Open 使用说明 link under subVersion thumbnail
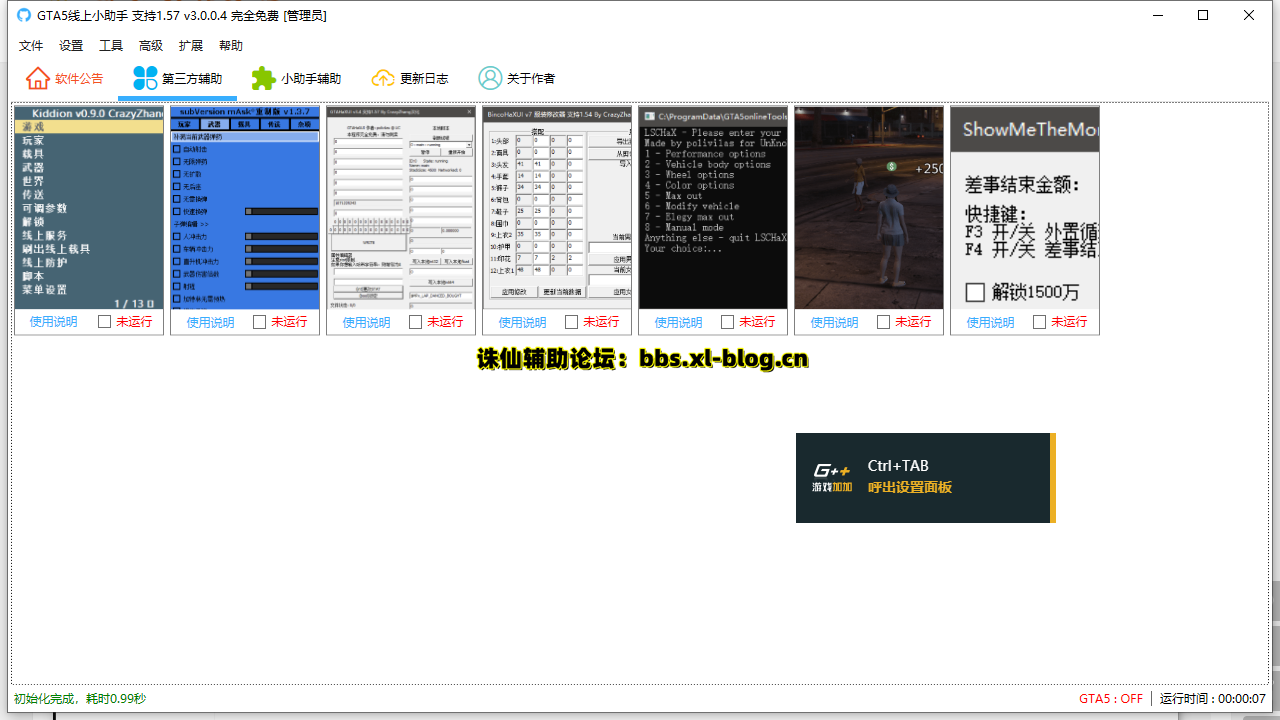The image size is (1280, 720). click(210, 322)
